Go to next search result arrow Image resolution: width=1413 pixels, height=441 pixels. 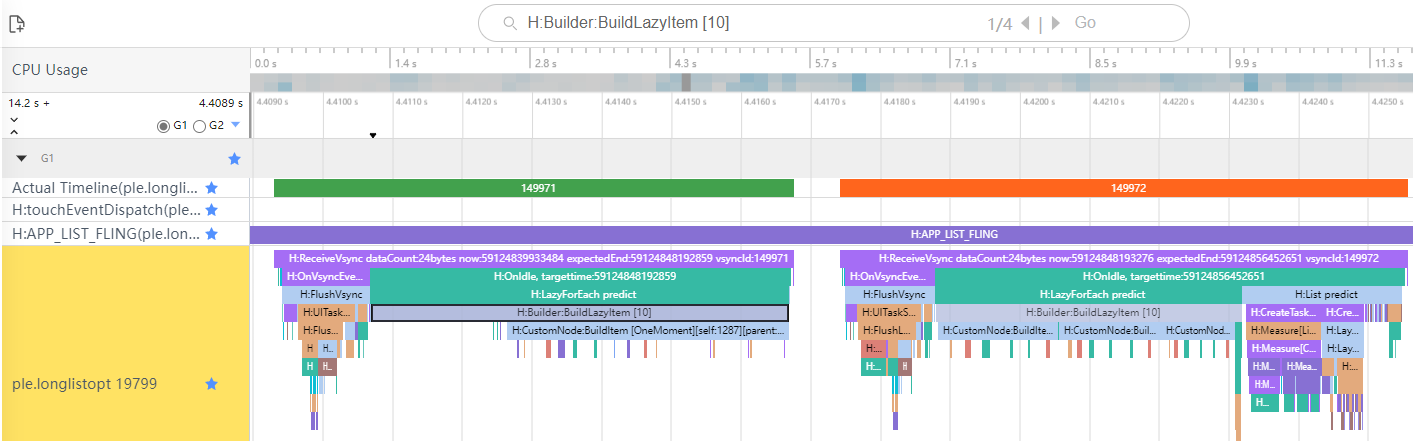coord(1055,23)
